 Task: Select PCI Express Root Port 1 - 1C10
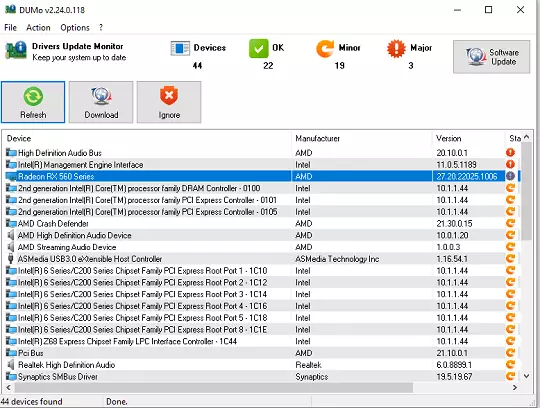pos(262,271)
